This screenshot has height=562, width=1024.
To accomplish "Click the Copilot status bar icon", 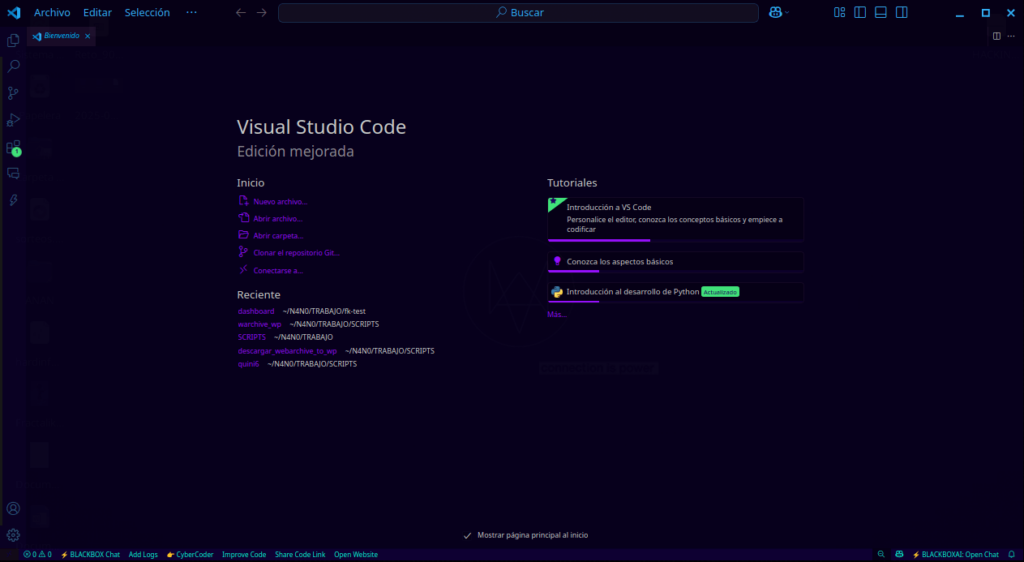I will click(899, 554).
